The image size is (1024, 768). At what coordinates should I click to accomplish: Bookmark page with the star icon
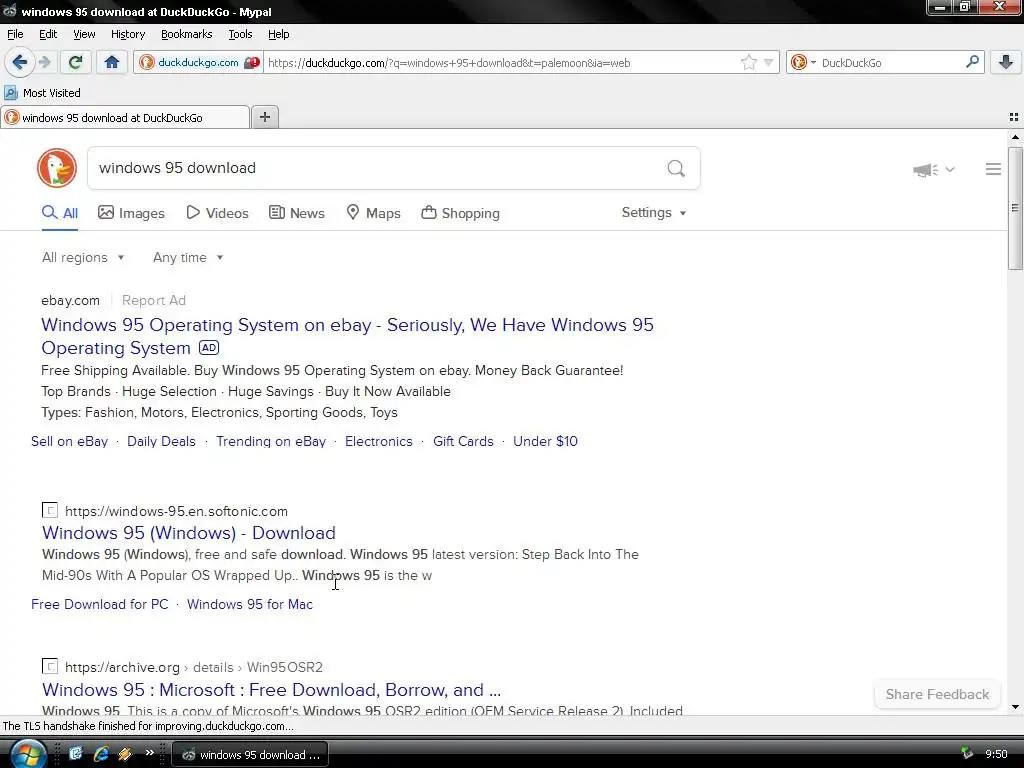click(748, 63)
